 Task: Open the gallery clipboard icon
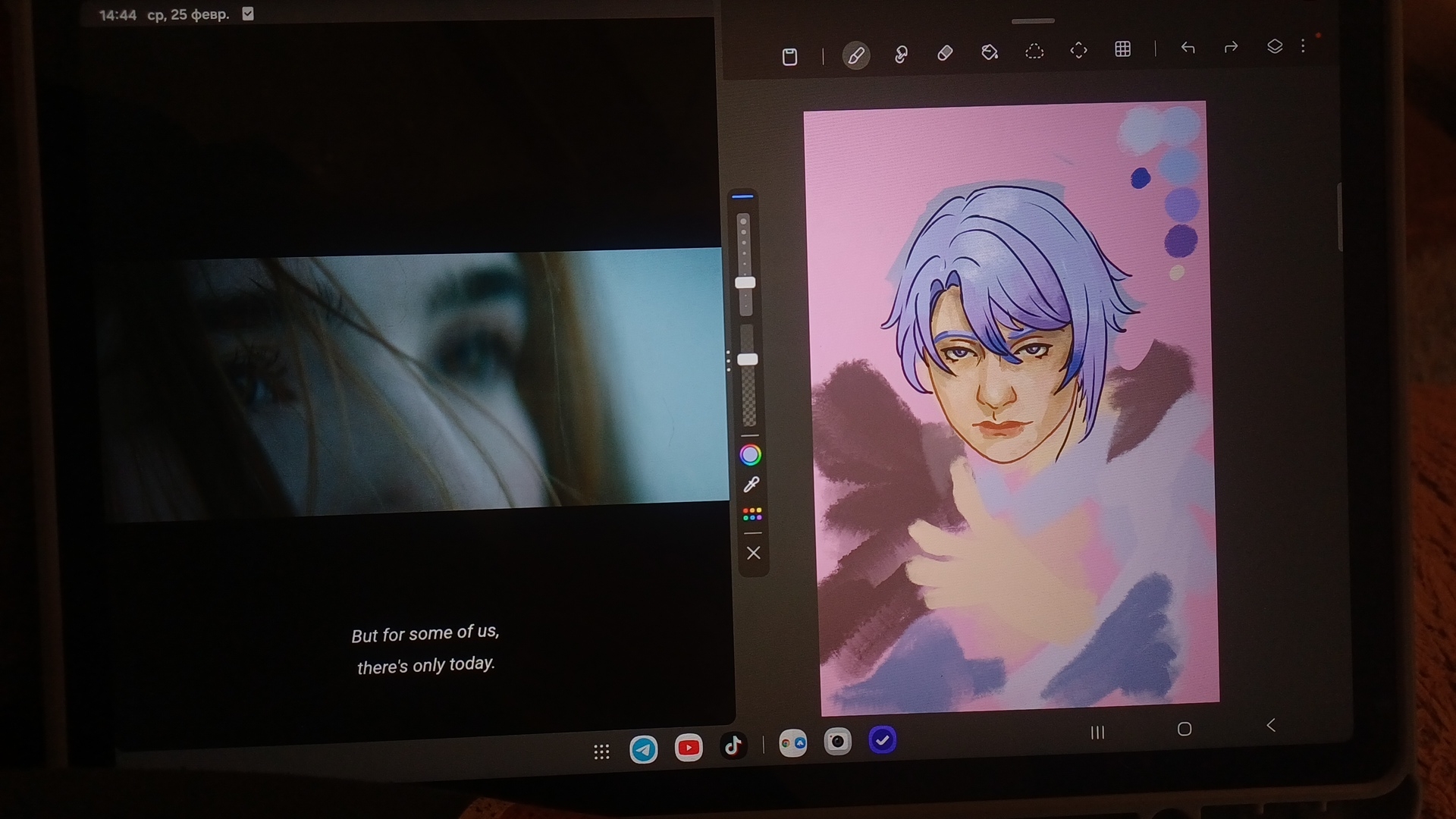tap(789, 56)
